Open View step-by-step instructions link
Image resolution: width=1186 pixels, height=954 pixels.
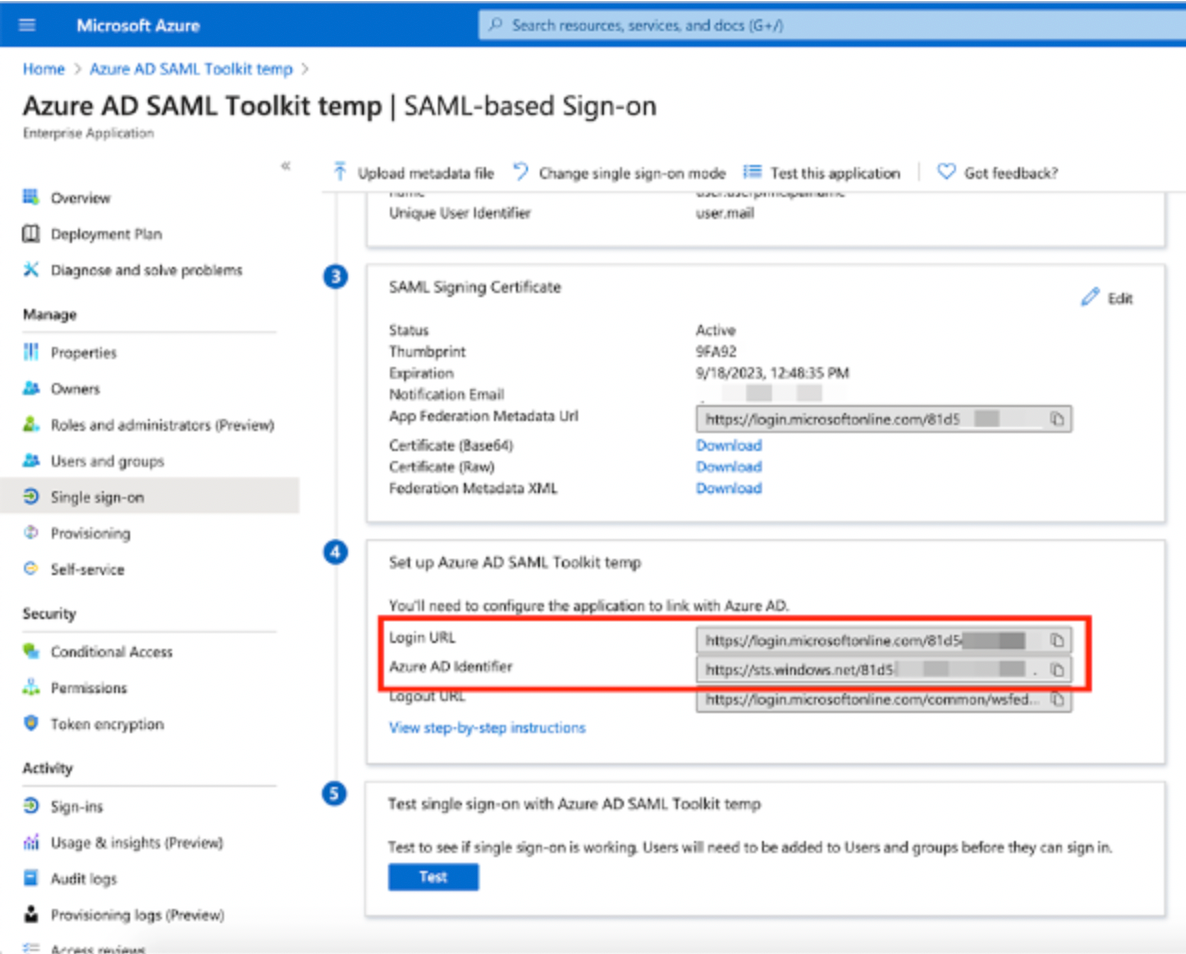click(x=487, y=728)
